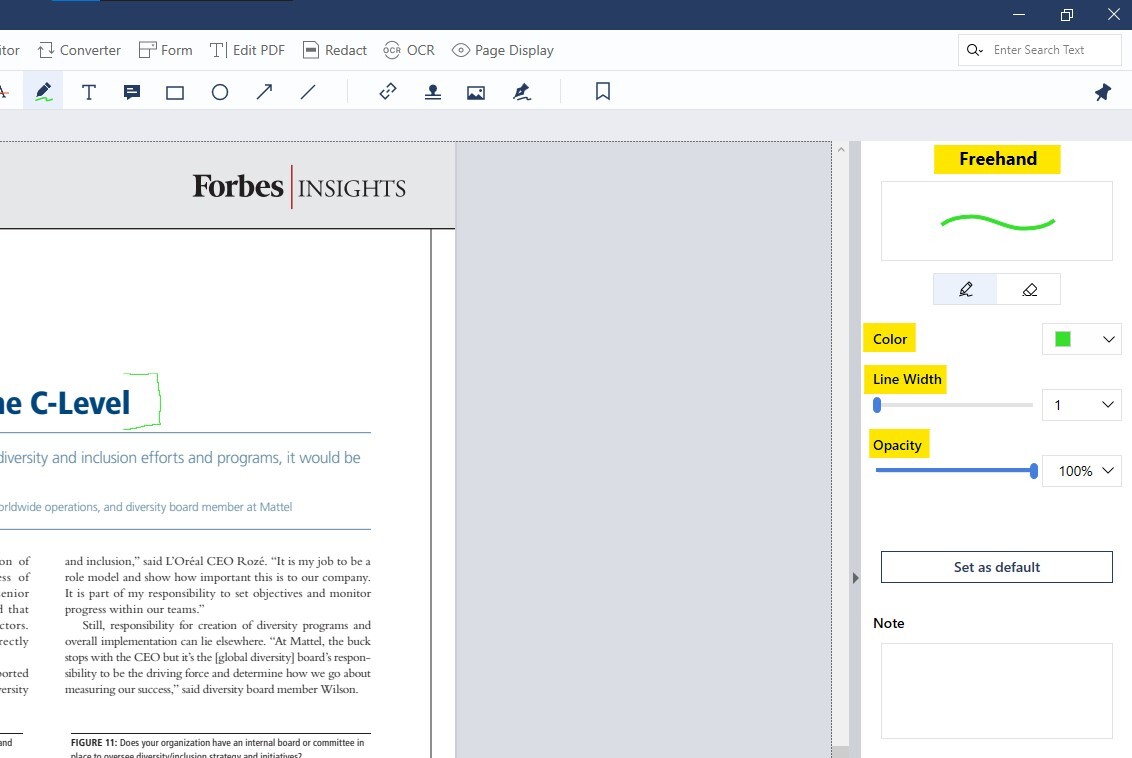Open the Edit PDF tab
This screenshot has width=1132, height=758.
[247, 50]
